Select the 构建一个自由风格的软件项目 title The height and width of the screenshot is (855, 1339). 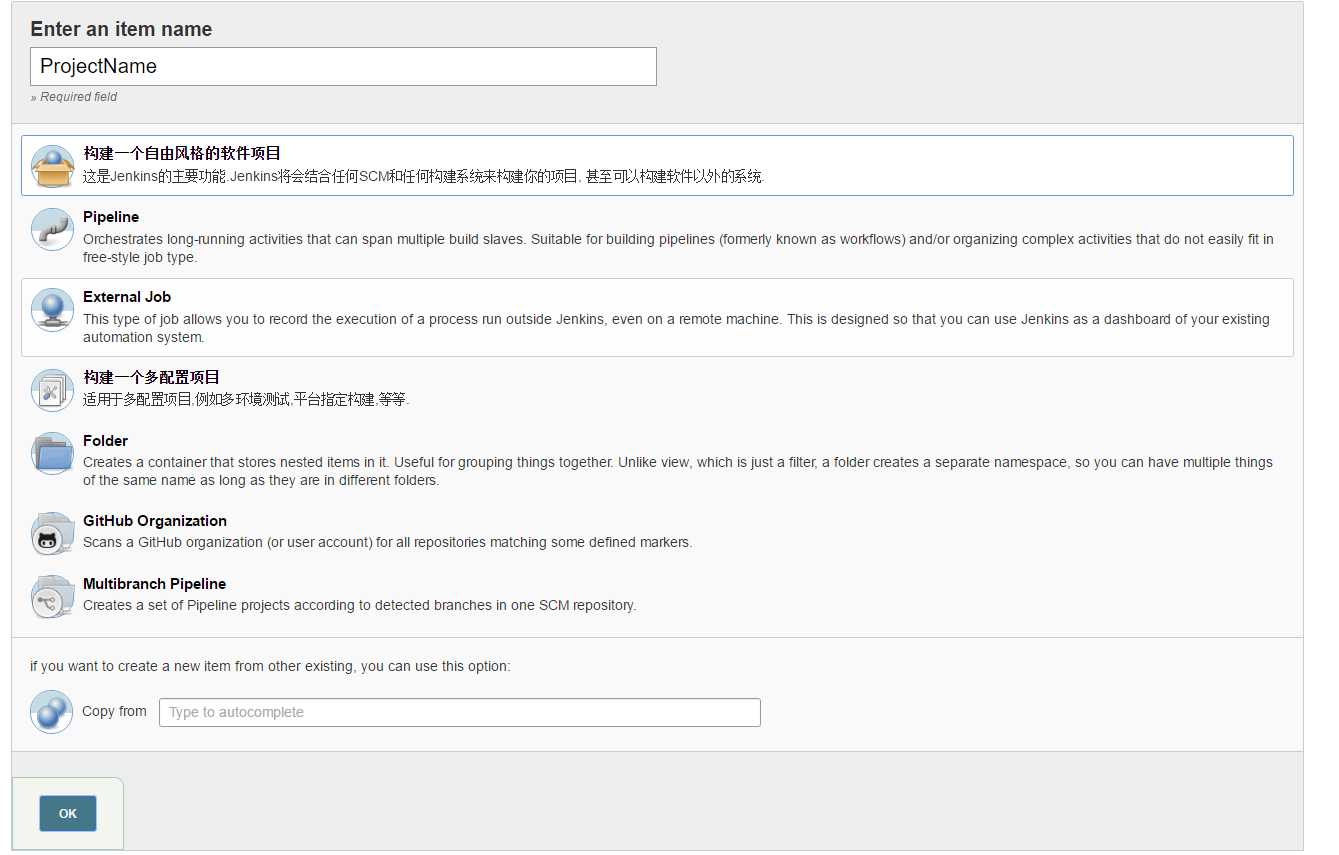tap(182, 153)
